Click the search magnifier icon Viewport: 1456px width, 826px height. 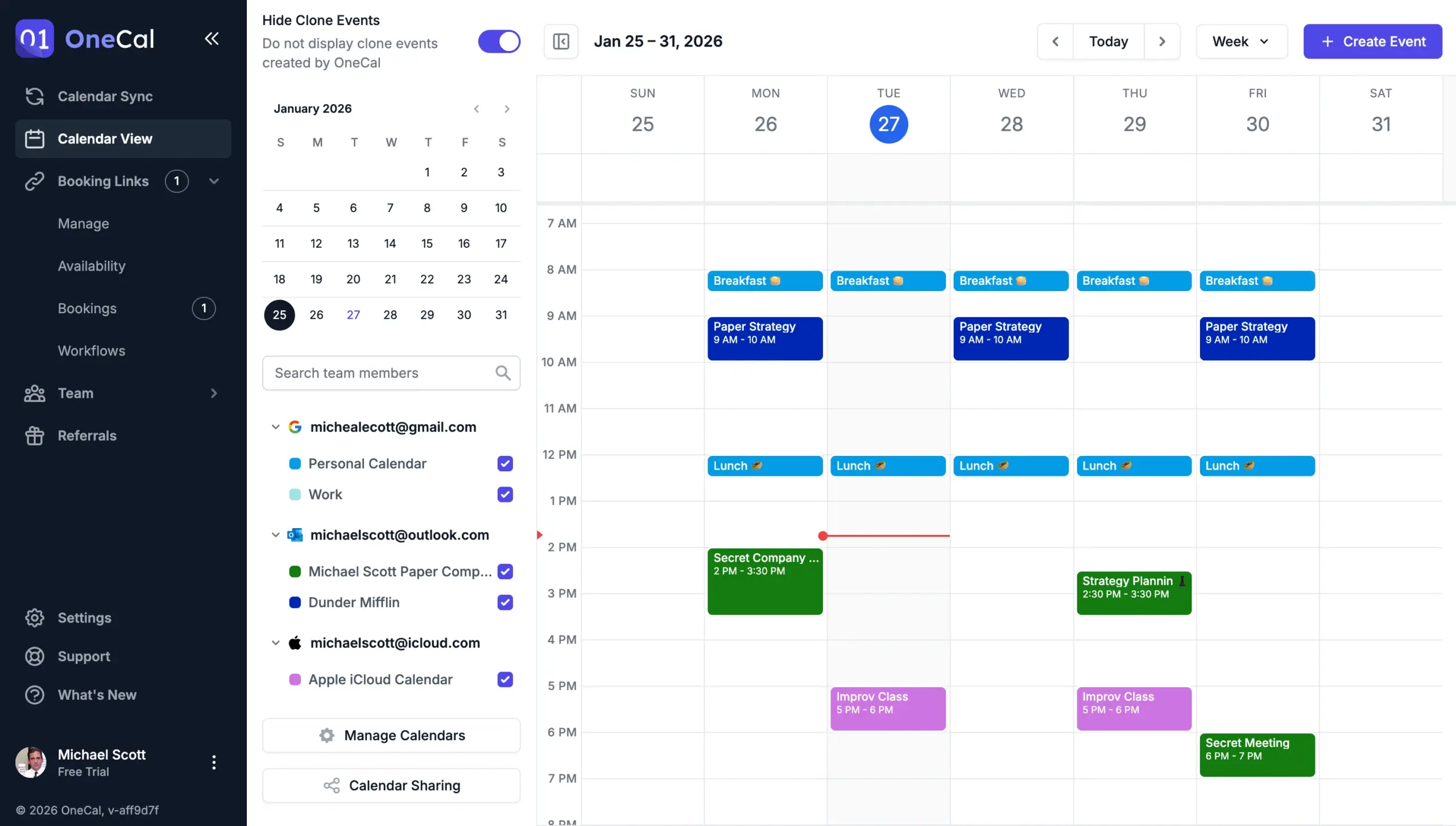(x=503, y=373)
